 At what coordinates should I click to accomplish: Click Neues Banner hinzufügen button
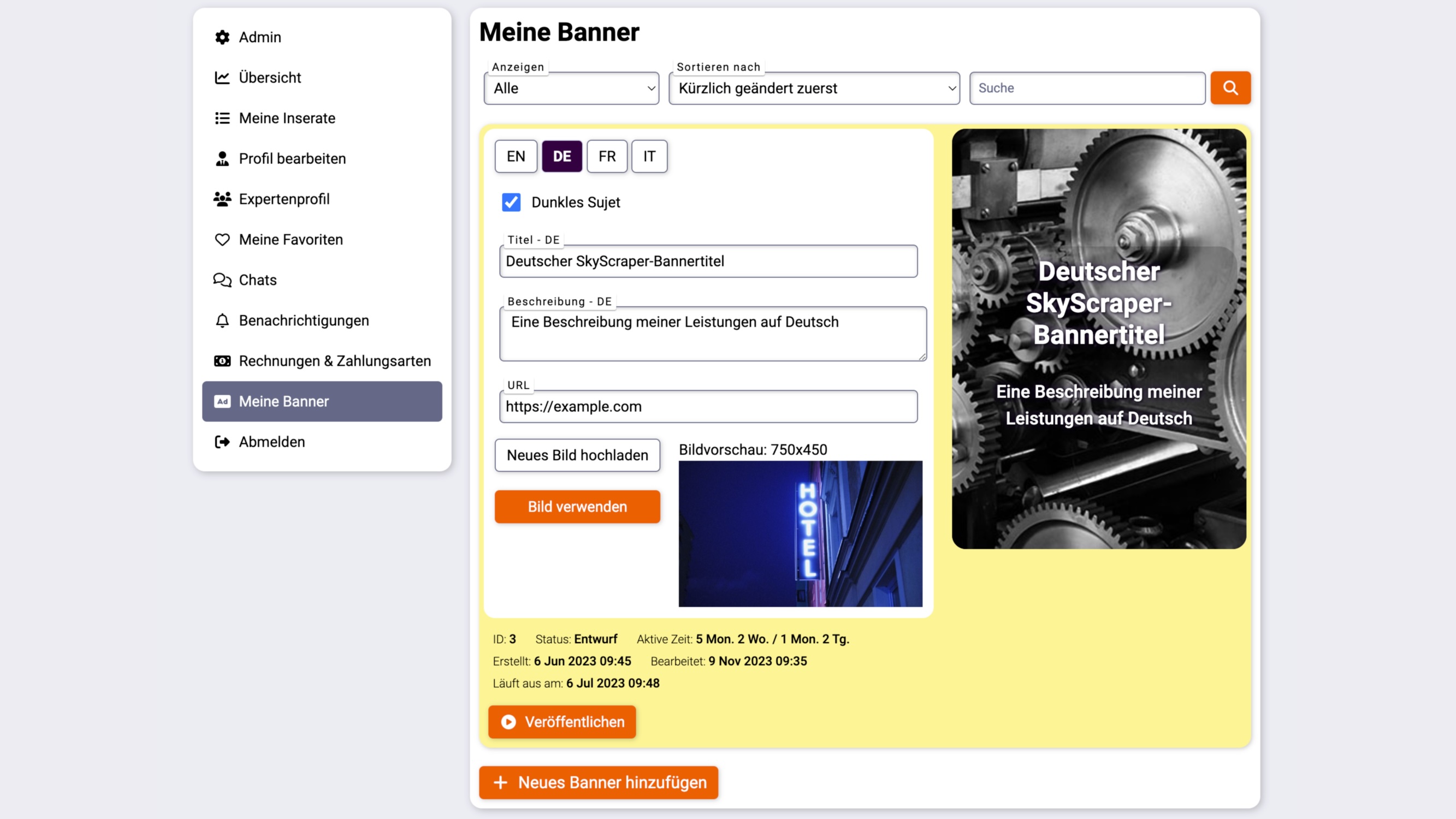599,782
